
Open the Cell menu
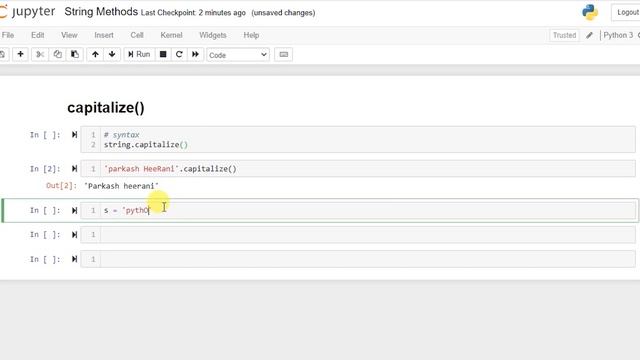(x=137, y=35)
